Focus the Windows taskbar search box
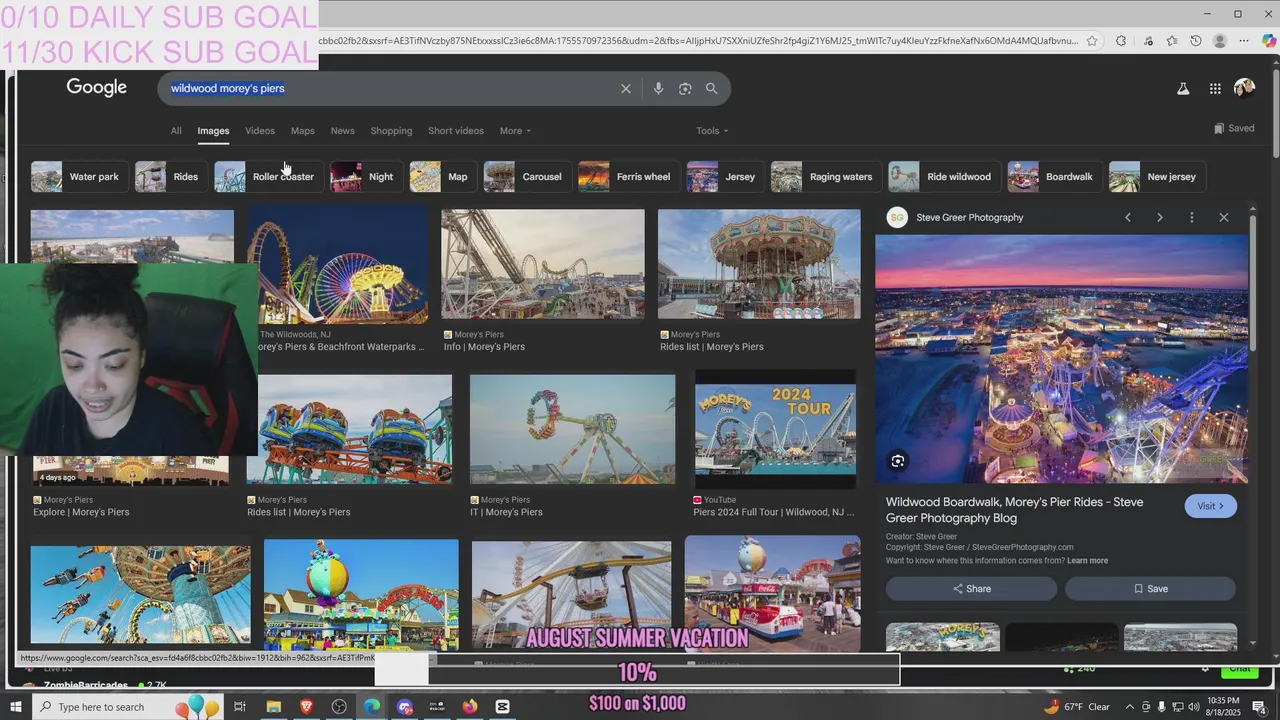 point(128,707)
